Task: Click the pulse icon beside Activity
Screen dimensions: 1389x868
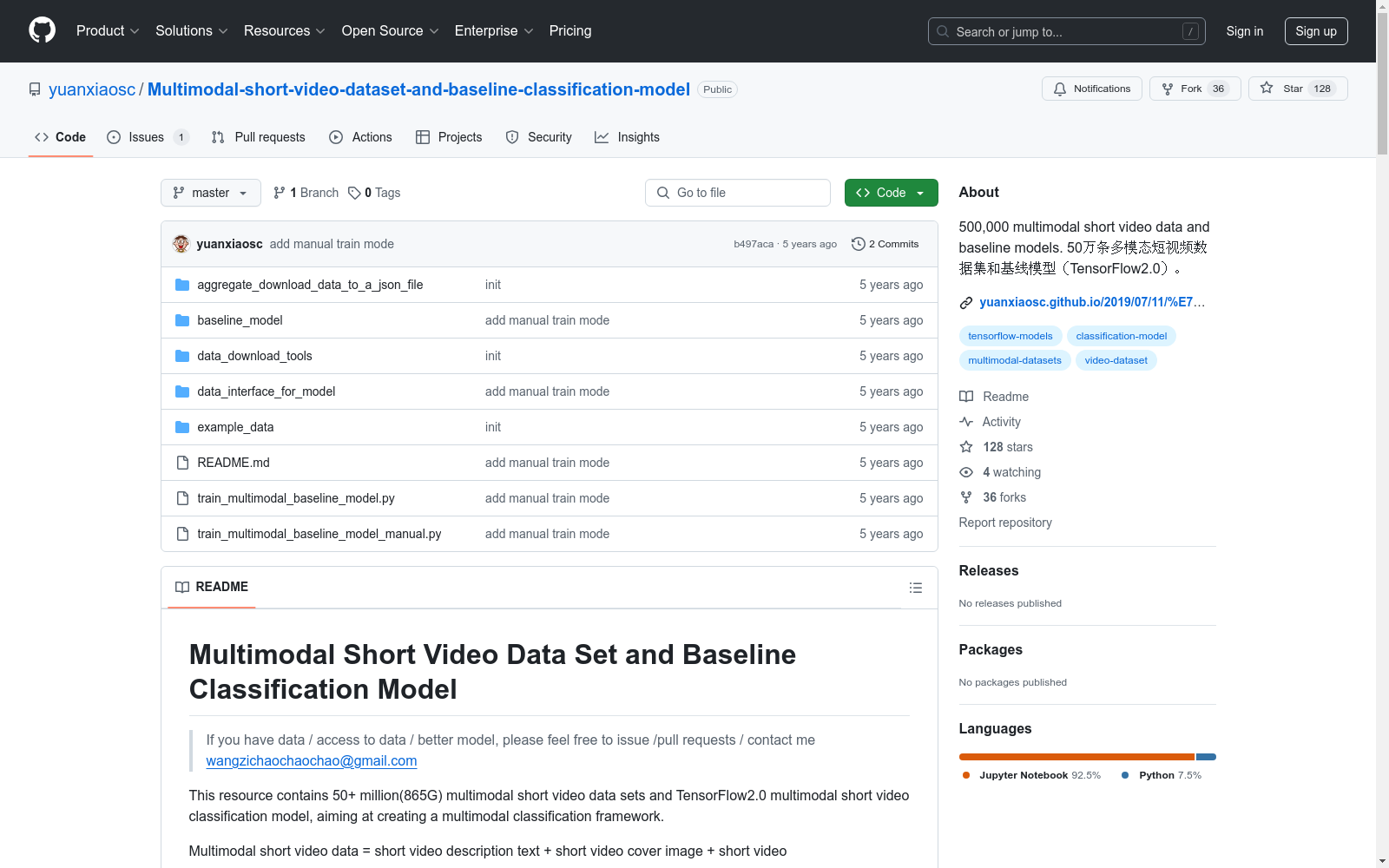Action: click(966, 422)
